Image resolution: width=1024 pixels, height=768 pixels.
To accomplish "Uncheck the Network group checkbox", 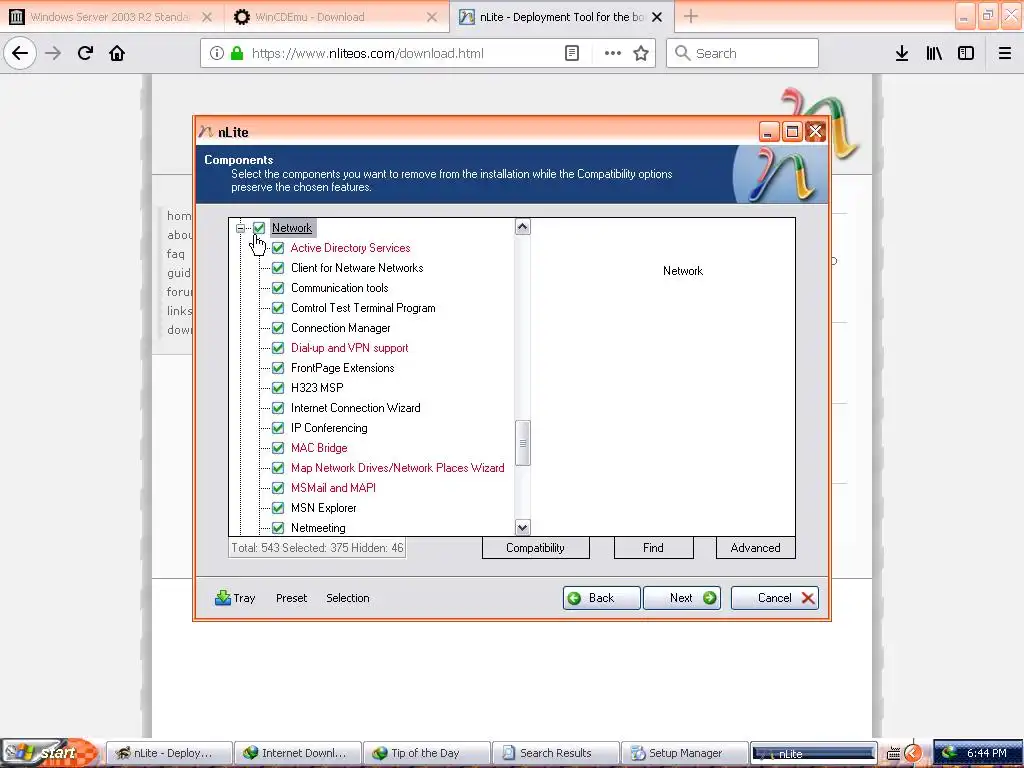I will click(x=259, y=228).
